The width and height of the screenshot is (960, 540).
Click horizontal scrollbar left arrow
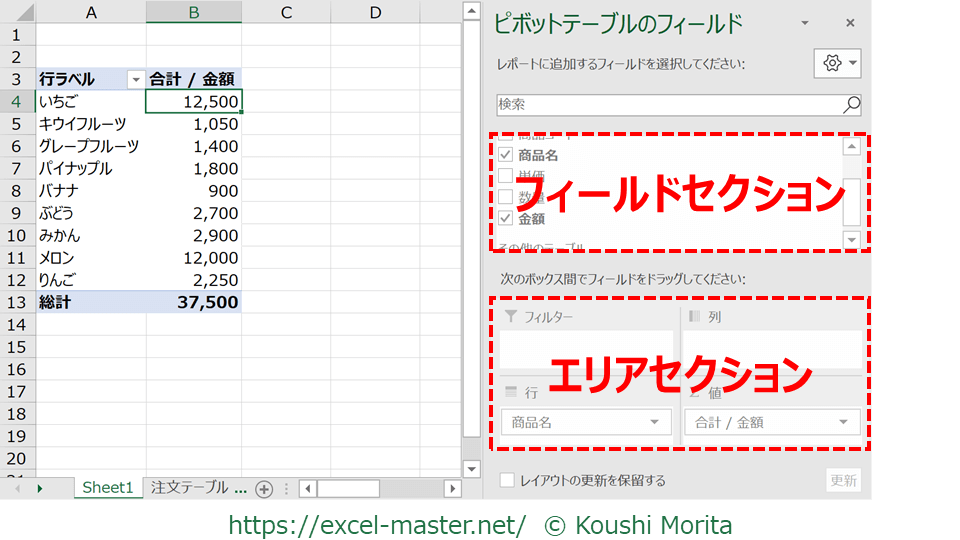308,489
